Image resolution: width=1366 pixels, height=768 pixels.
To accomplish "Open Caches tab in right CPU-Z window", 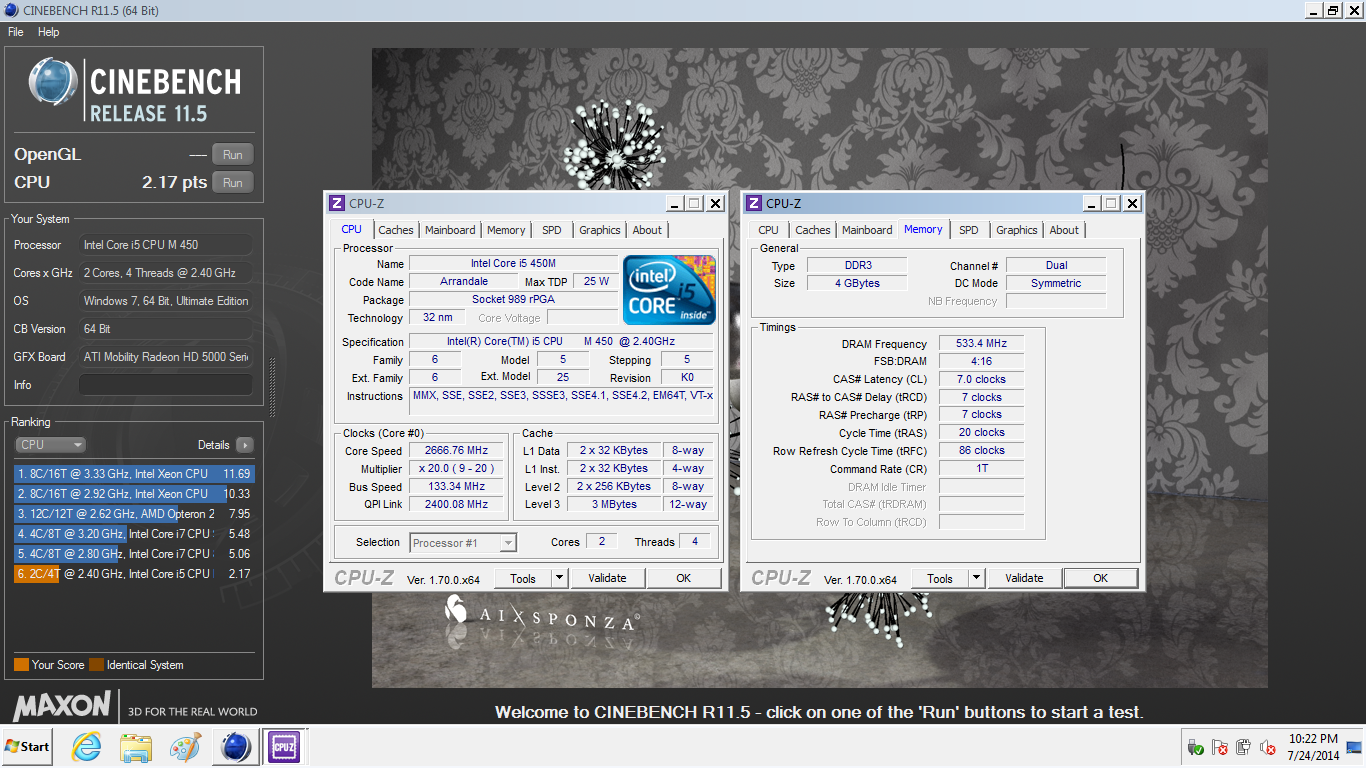I will tap(813, 230).
